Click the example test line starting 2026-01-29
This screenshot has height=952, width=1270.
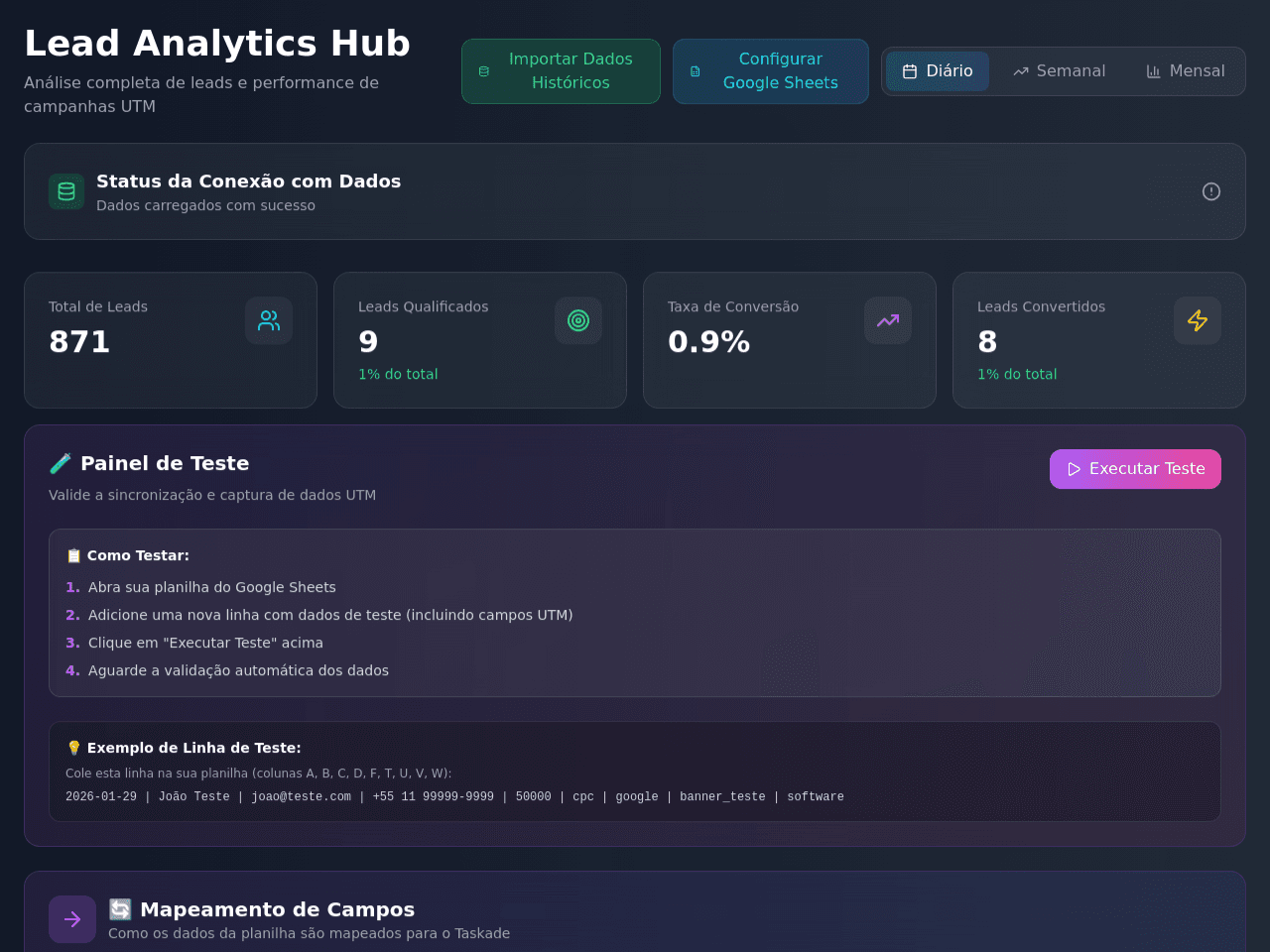coord(454,796)
